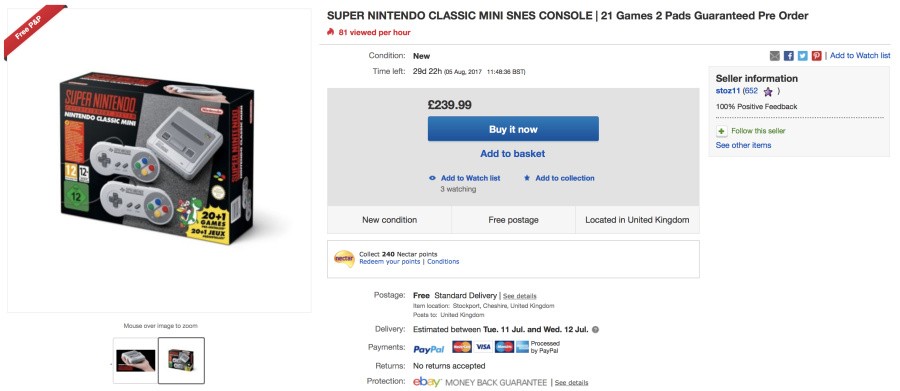Share listing via email icon
Viewport: 900px width, 391px height.
[775, 56]
